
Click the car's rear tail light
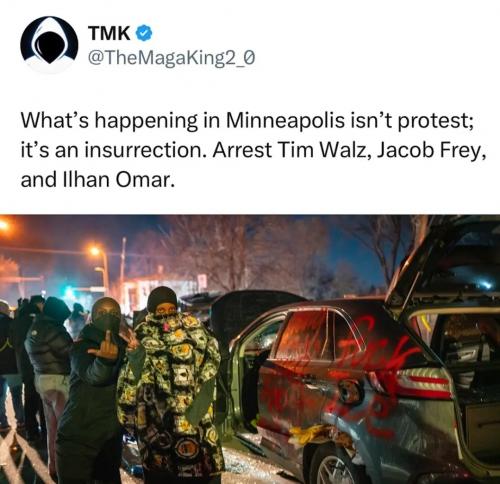coord(423,383)
